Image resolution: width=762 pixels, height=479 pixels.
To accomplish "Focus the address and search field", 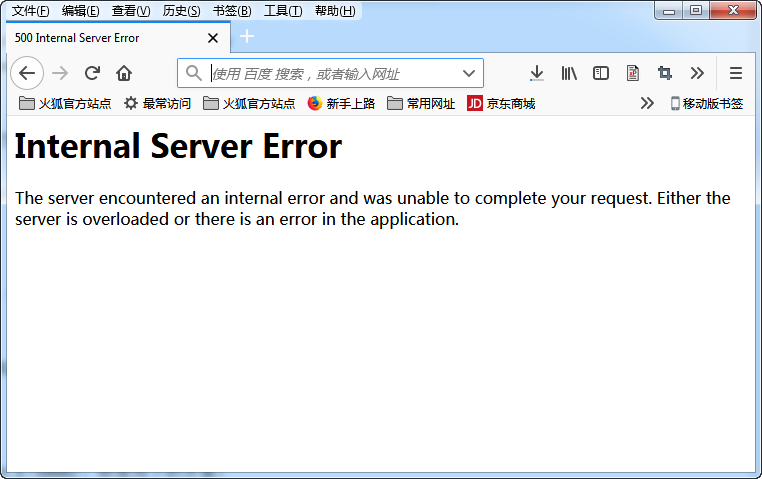I will (330, 73).
